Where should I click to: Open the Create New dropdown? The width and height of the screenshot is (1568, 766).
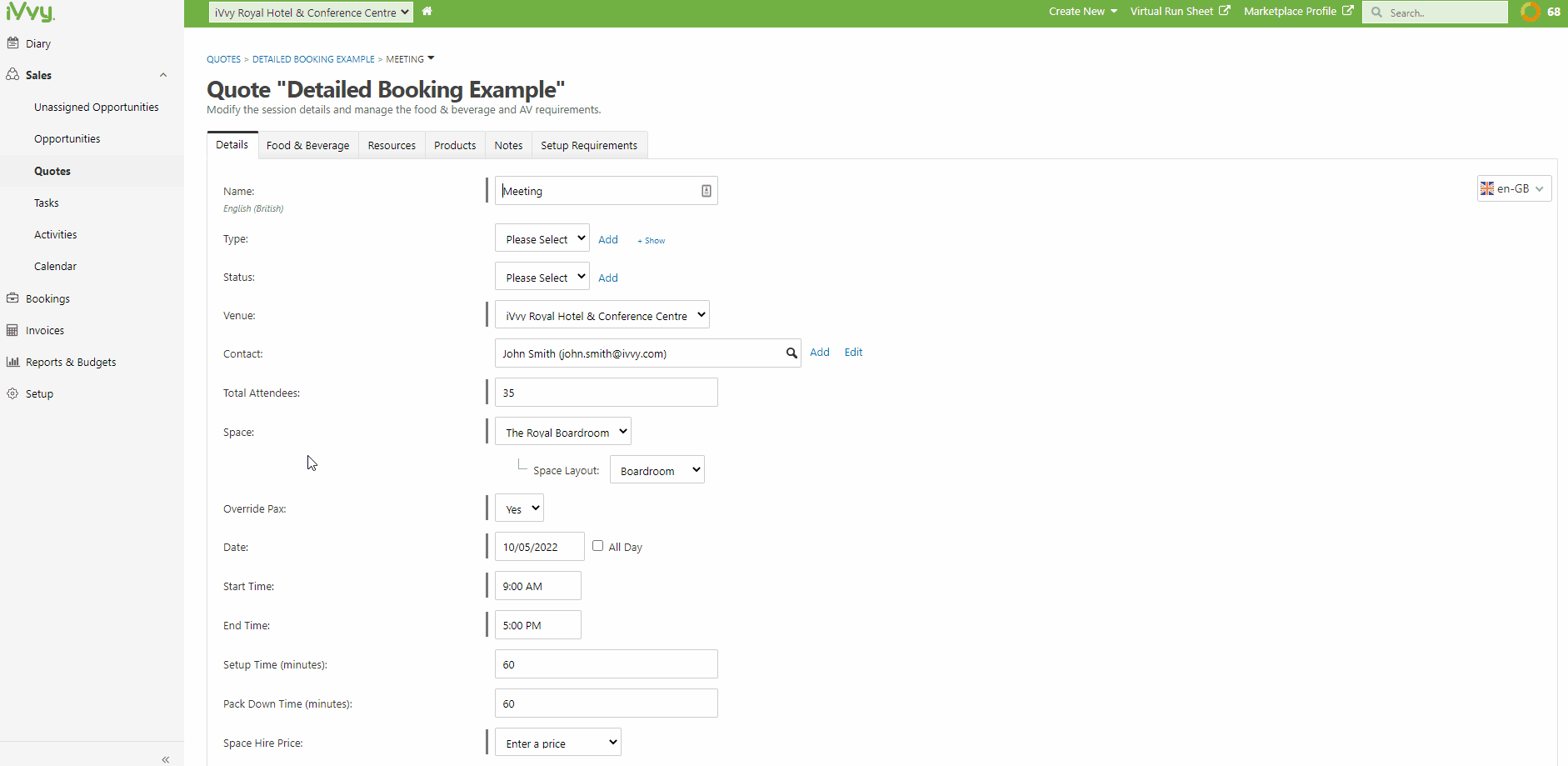click(1082, 12)
